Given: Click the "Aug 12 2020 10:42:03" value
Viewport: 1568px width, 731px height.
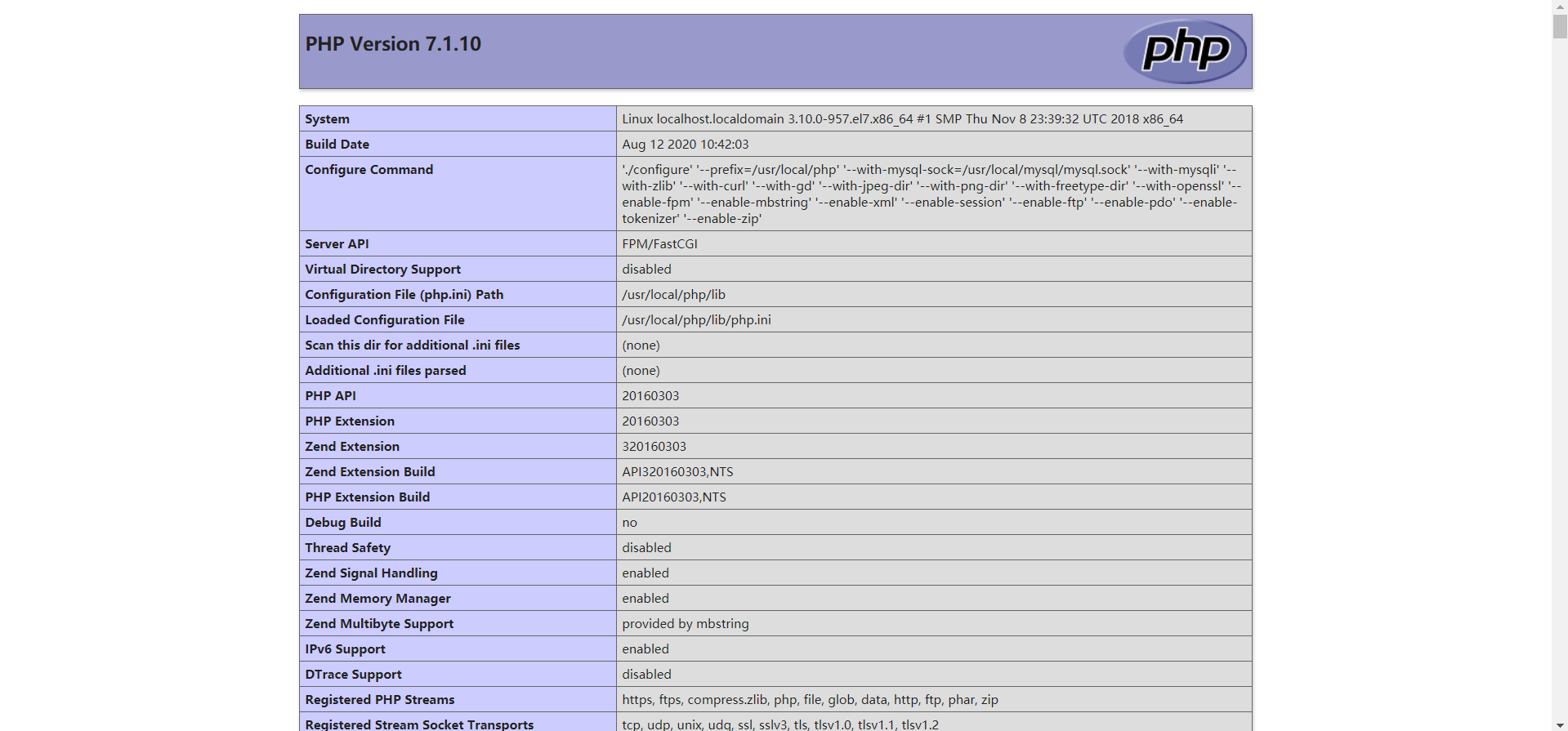Looking at the screenshot, I should (x=685, y=145).
